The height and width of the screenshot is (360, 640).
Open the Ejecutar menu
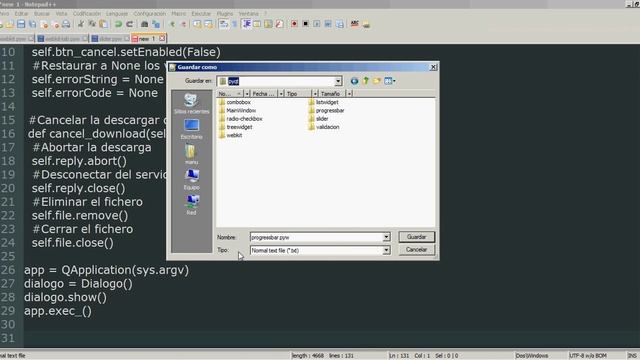(x=201, y=13)
